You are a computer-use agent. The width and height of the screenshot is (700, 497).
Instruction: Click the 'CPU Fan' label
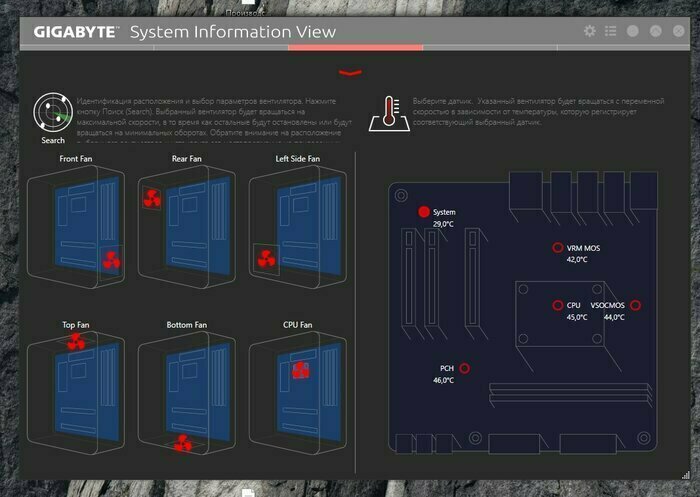pos(298,325)
